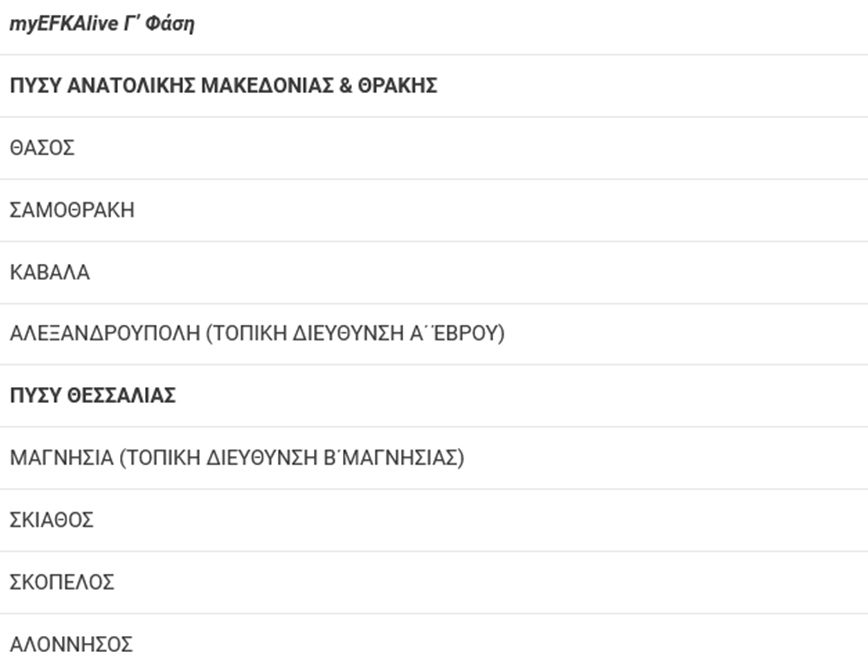The image size is (868, 671).
Task: Click the myEFKAlive Γ΄ Φάση heading row
Action: click(102, 25)
